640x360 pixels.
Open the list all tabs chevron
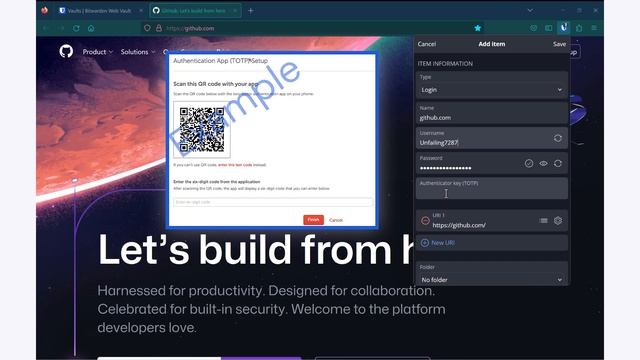(x=530, y=11)
